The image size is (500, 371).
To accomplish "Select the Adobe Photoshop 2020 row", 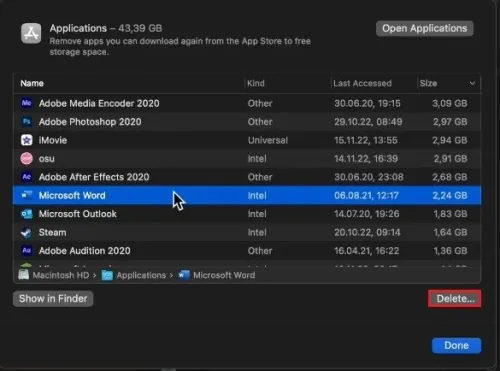I will coord(247,122).
